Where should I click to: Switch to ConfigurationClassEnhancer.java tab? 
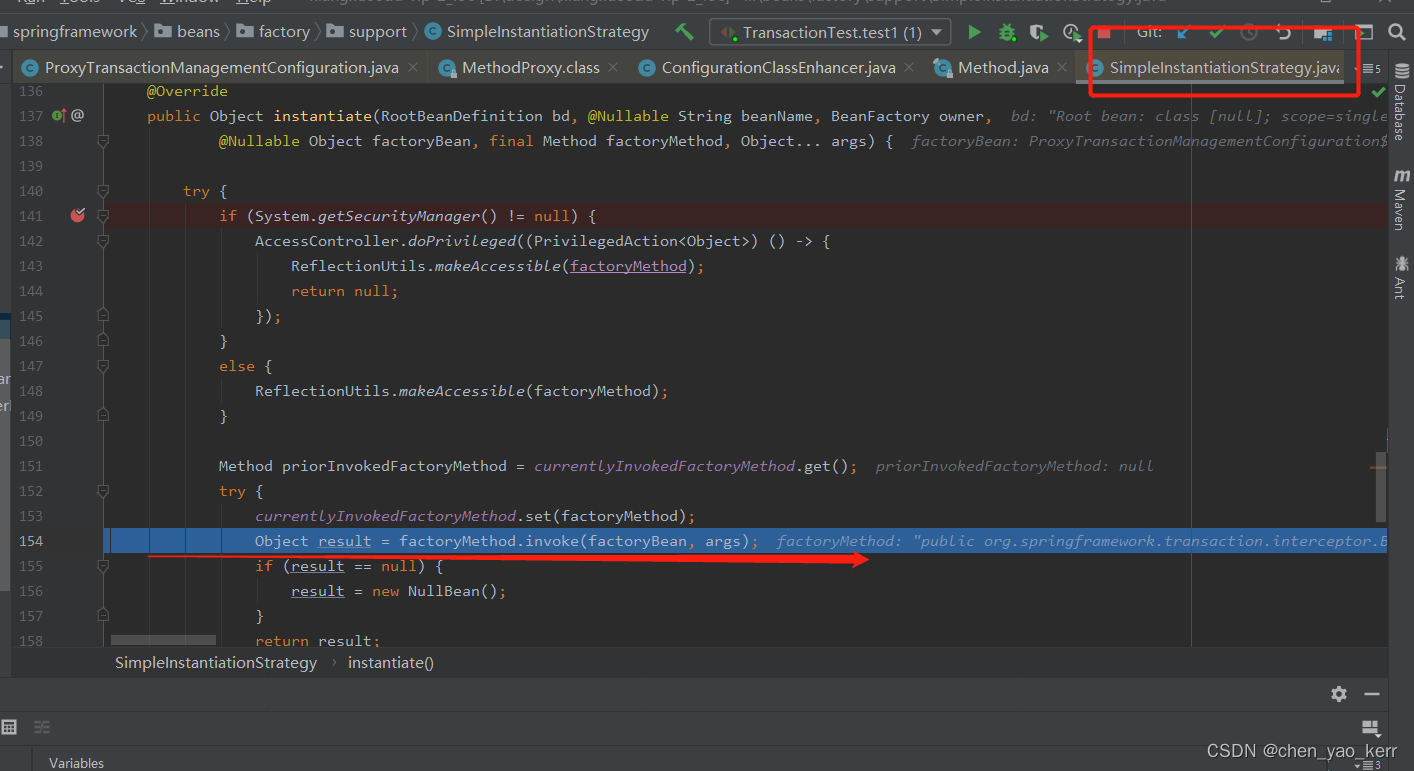pyautogui.click(x=778, y=68)
